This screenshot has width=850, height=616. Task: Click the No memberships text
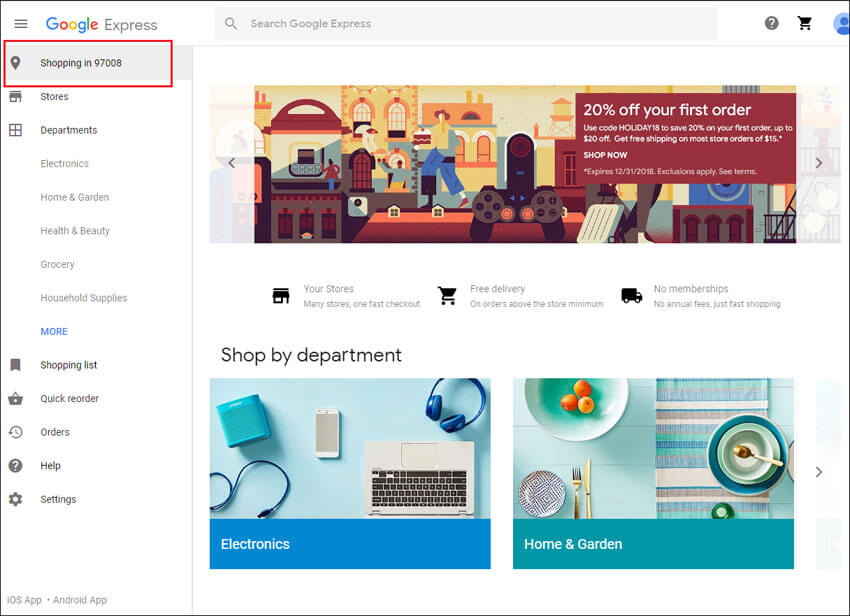pos(691,289)
